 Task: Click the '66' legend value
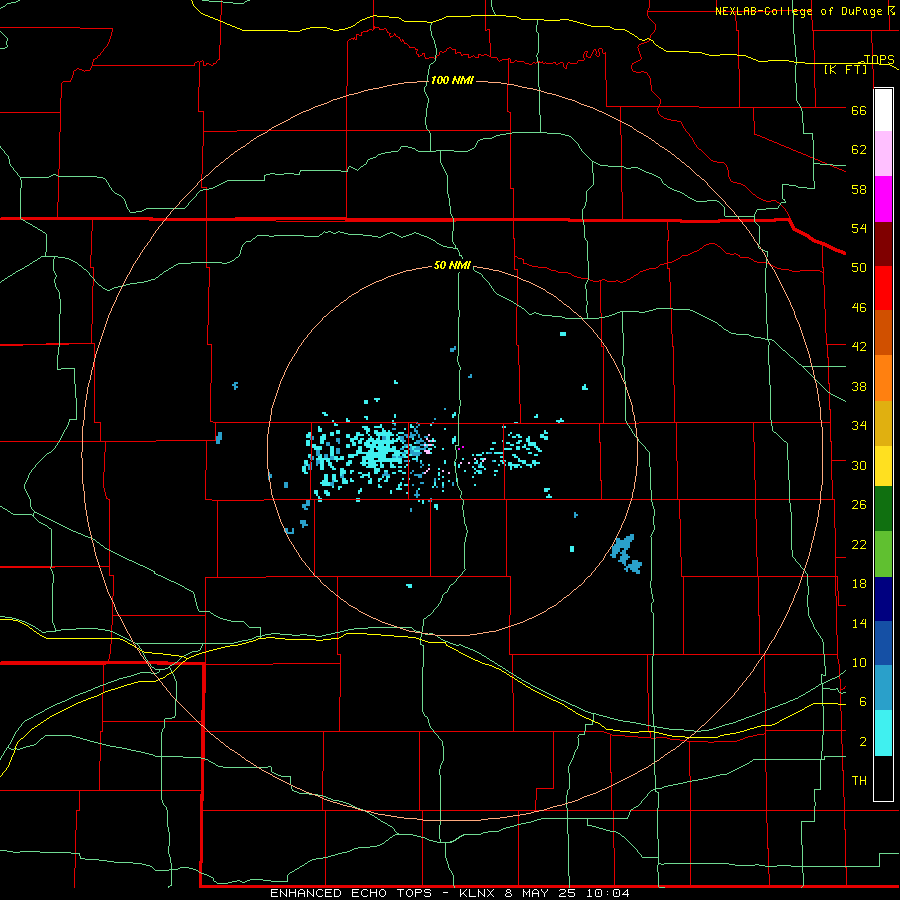(x=859, y=110)
